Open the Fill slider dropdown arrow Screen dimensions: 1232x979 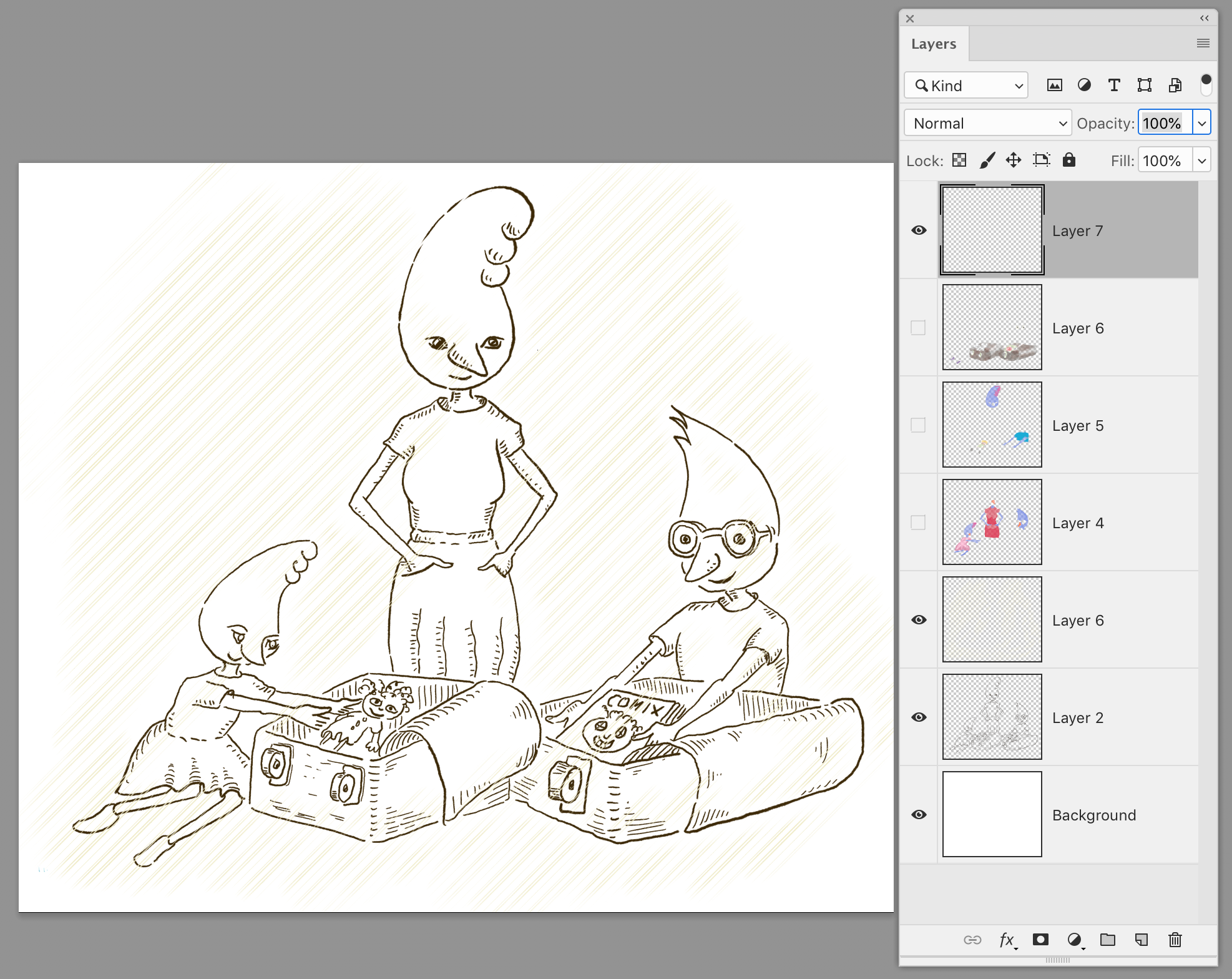[x=1202, y=160]
